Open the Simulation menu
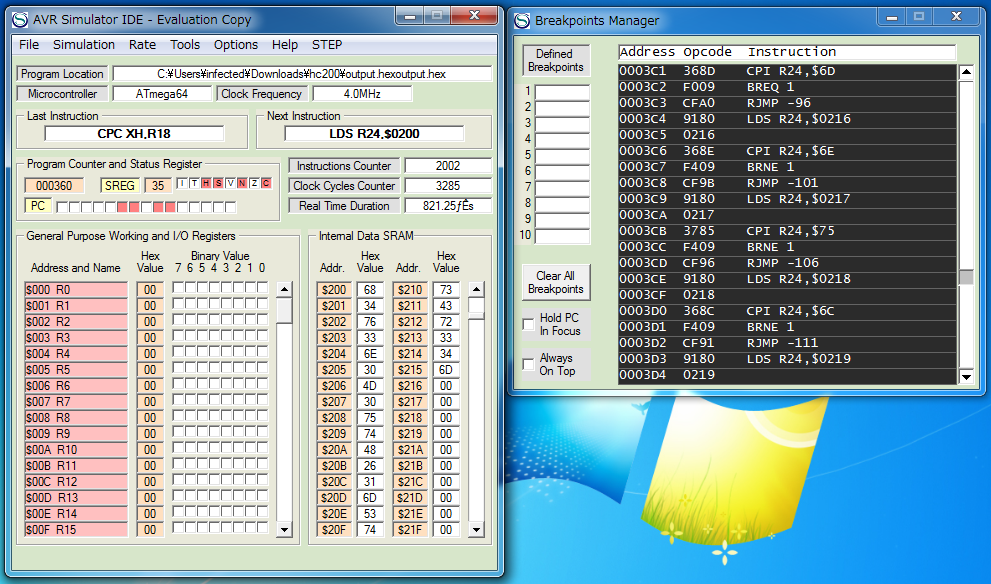The image size is (991, 584). click(84, 45)
